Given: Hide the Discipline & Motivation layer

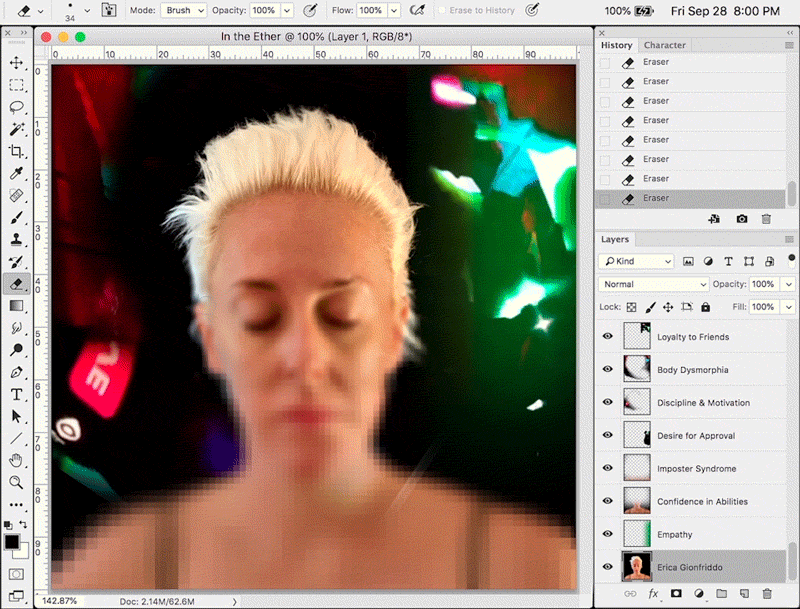Looking at the screenshot, I should click(608, 402).
